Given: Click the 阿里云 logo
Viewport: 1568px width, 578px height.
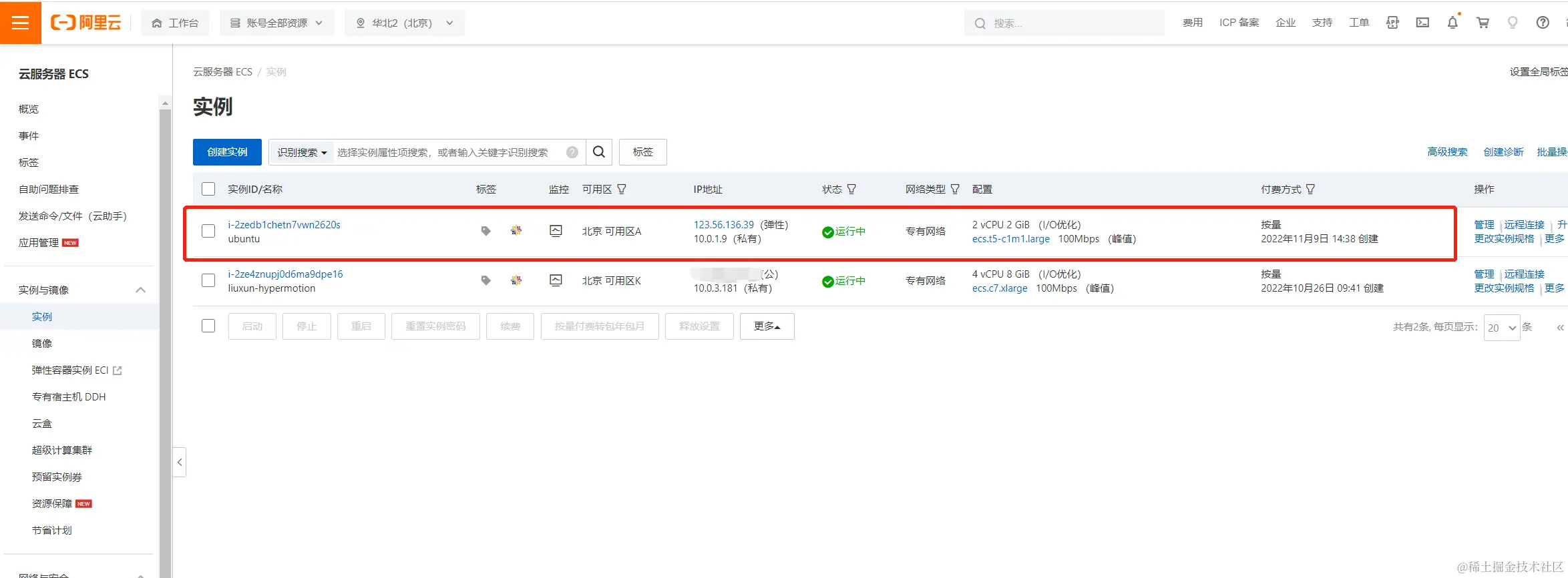Looking at the screenshot, I should 86,23.
